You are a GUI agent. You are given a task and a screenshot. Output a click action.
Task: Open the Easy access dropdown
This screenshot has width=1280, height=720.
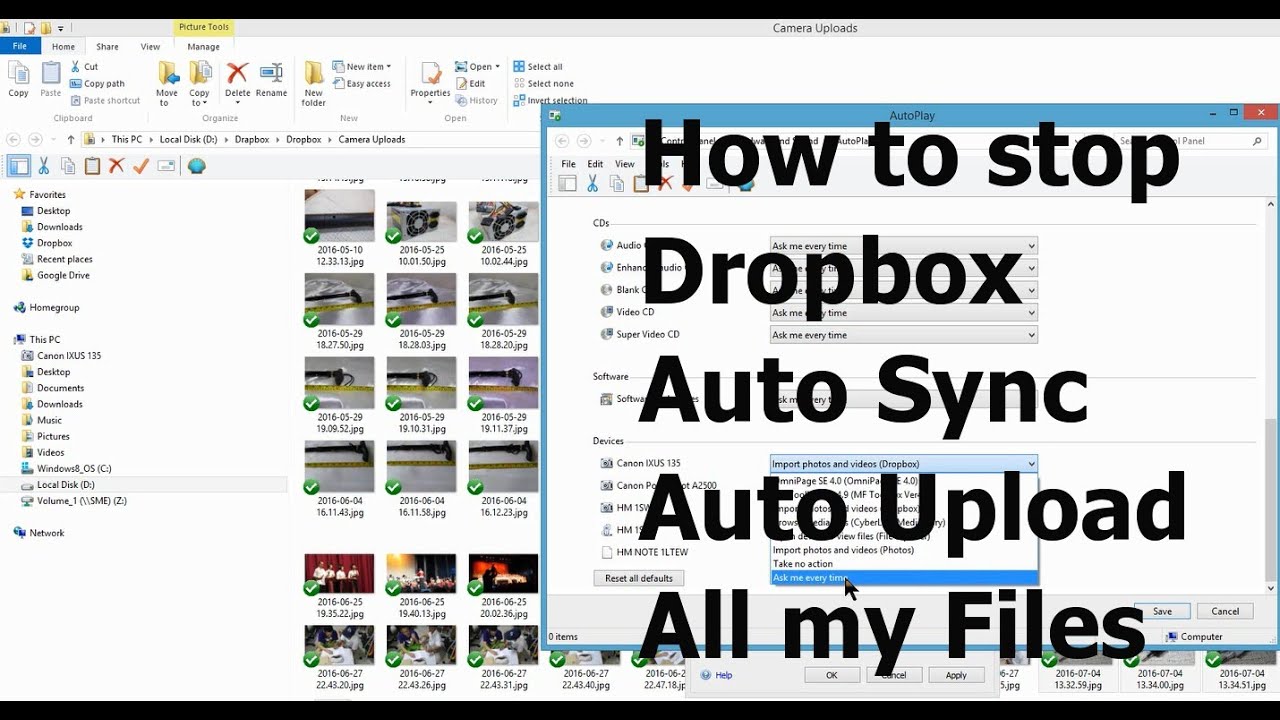(362, 84)
